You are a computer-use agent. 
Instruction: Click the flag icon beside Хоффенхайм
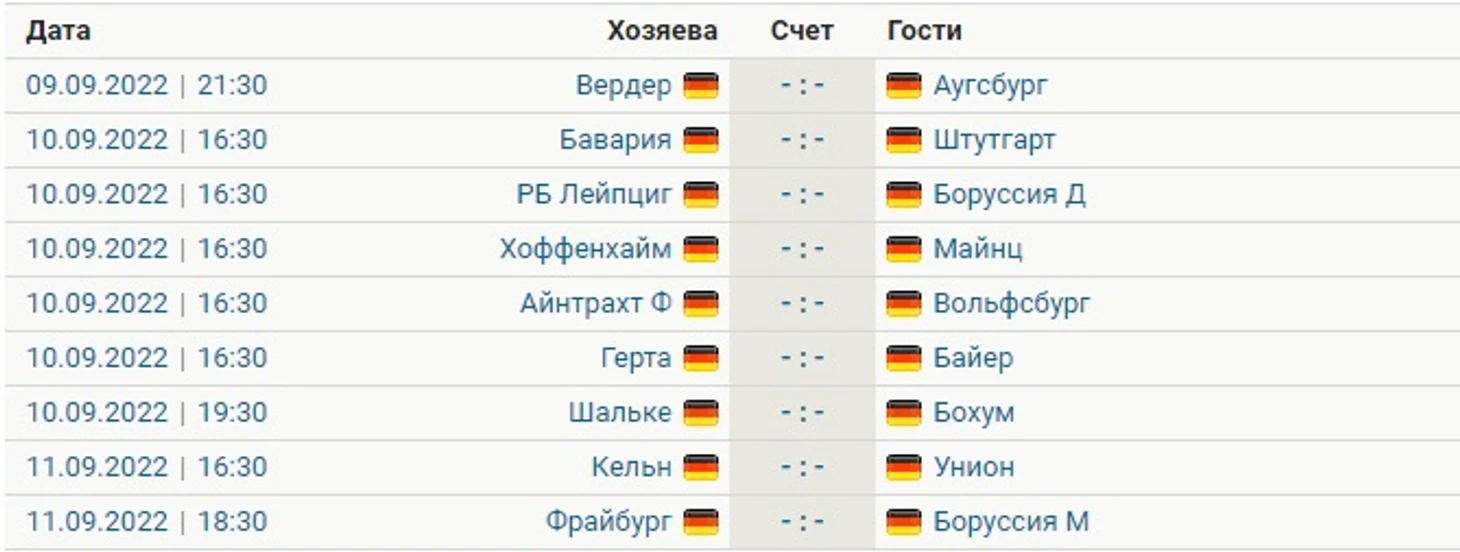coord(701,249)
